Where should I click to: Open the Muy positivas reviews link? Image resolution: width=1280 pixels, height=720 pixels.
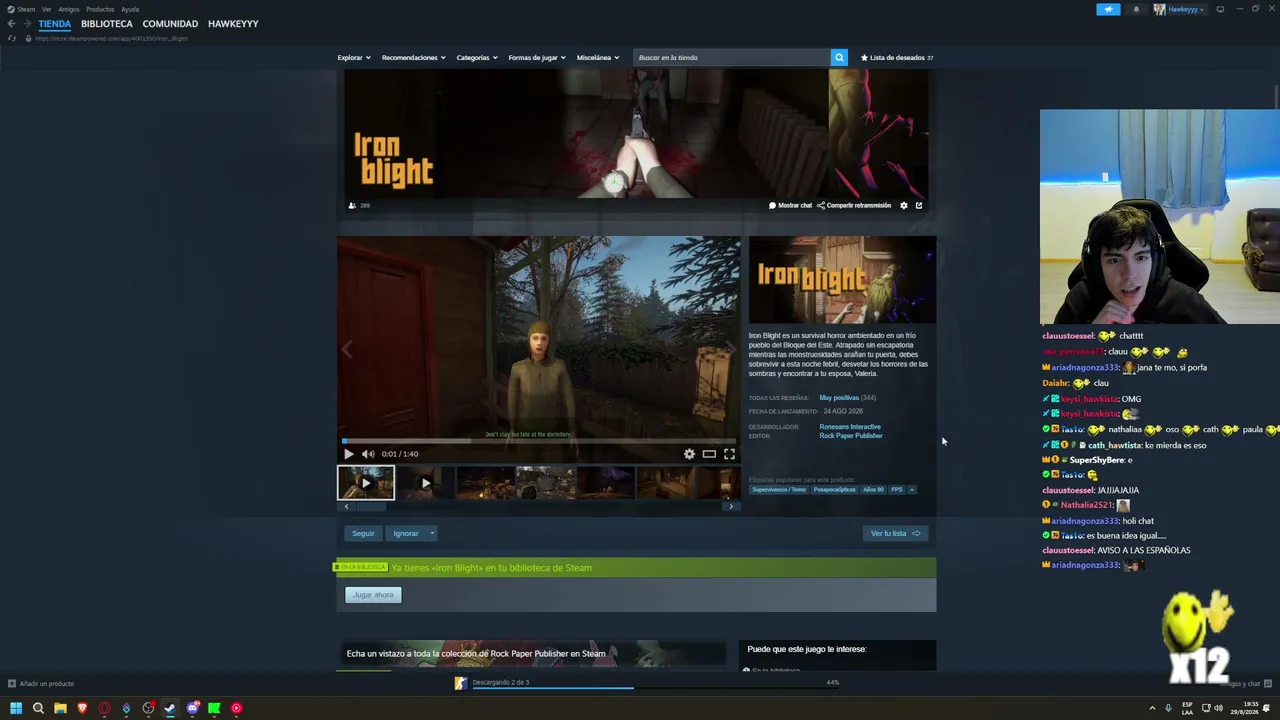click(839, 398)
